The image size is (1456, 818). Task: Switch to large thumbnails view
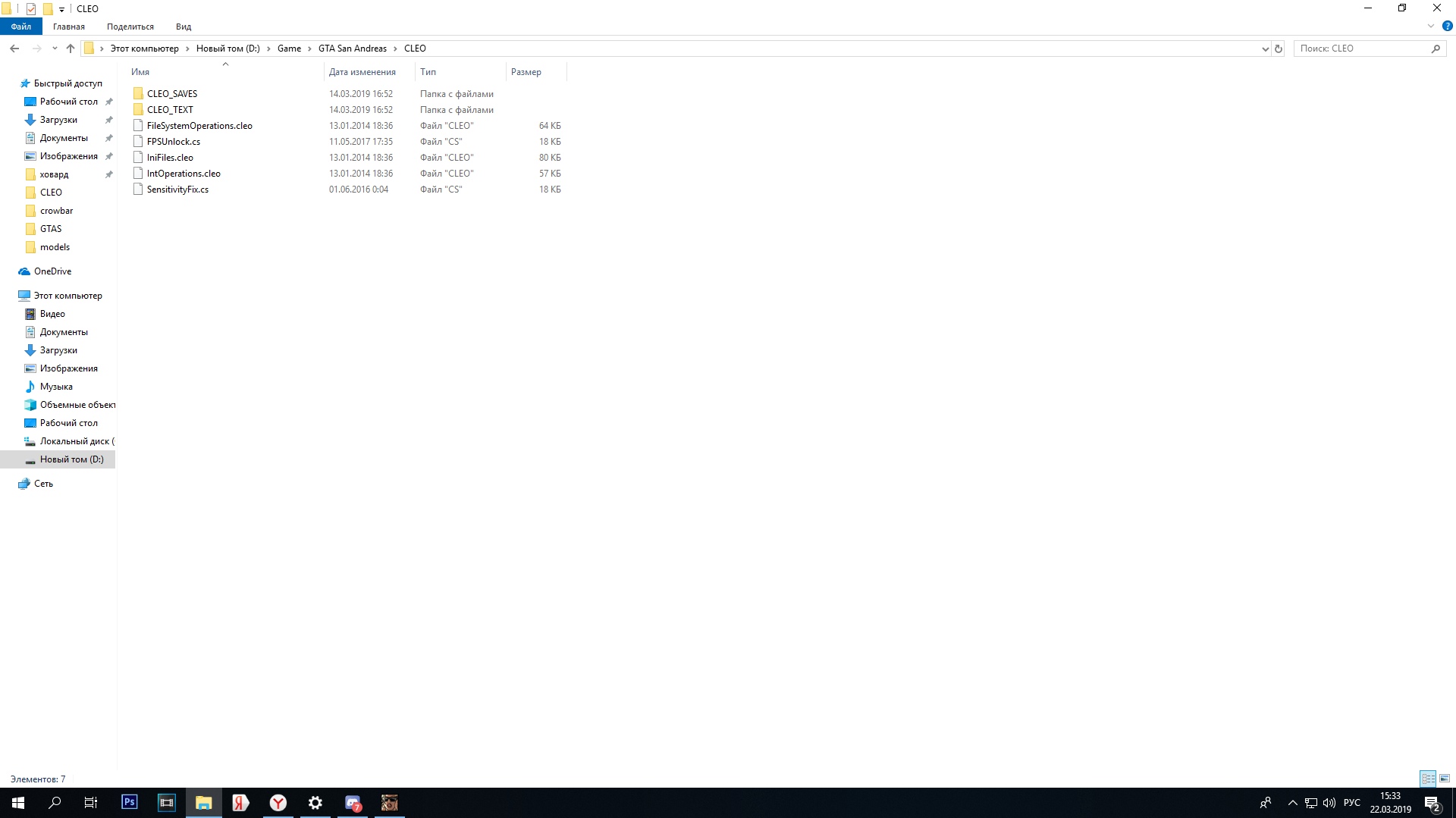click(x=1445, y=779)
